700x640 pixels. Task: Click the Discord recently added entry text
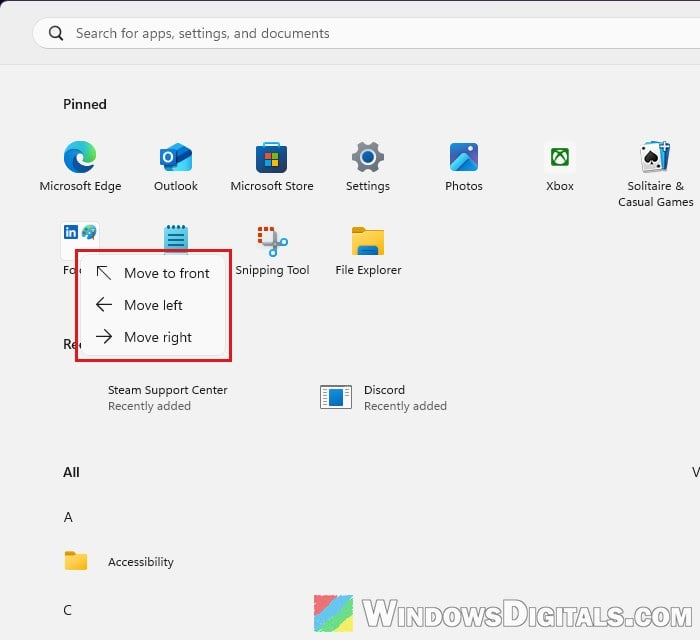405,398
